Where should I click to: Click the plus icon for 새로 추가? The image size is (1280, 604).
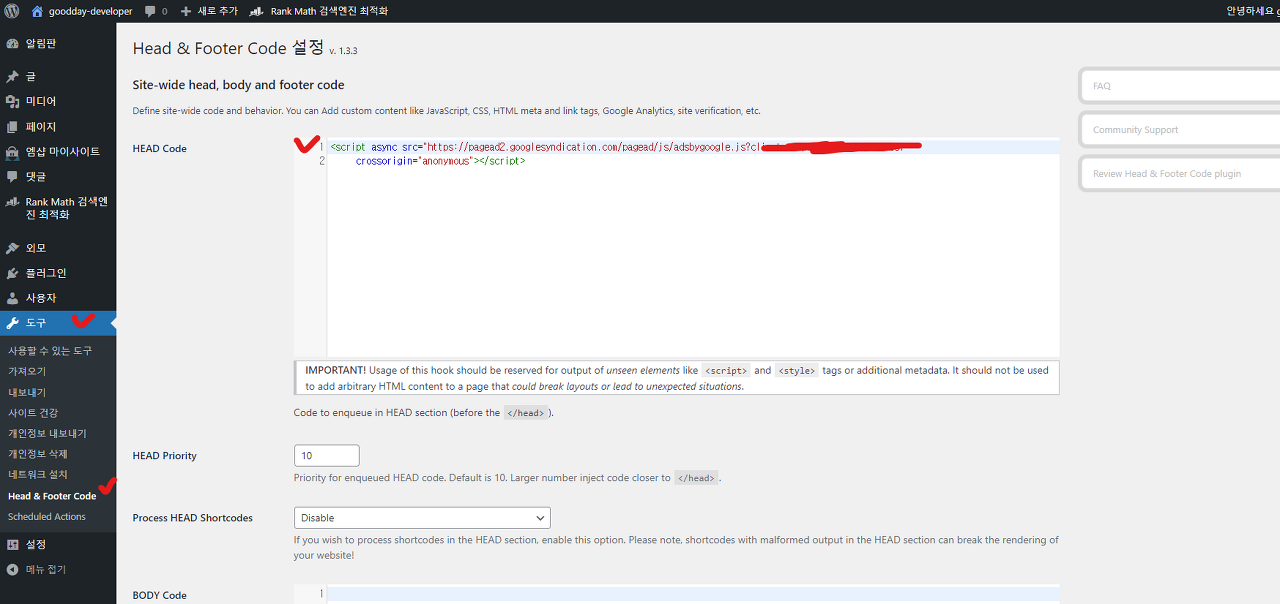click(x=186, y=11)
